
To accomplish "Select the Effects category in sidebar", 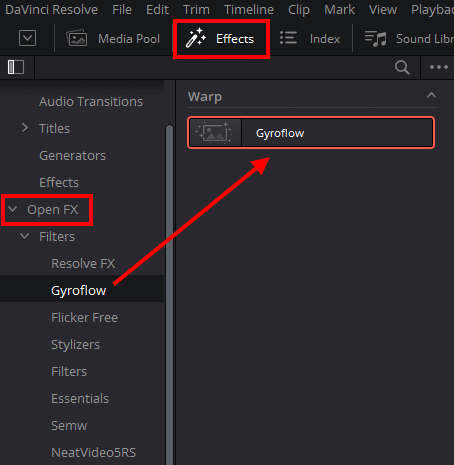I will (x=59, y=183).
